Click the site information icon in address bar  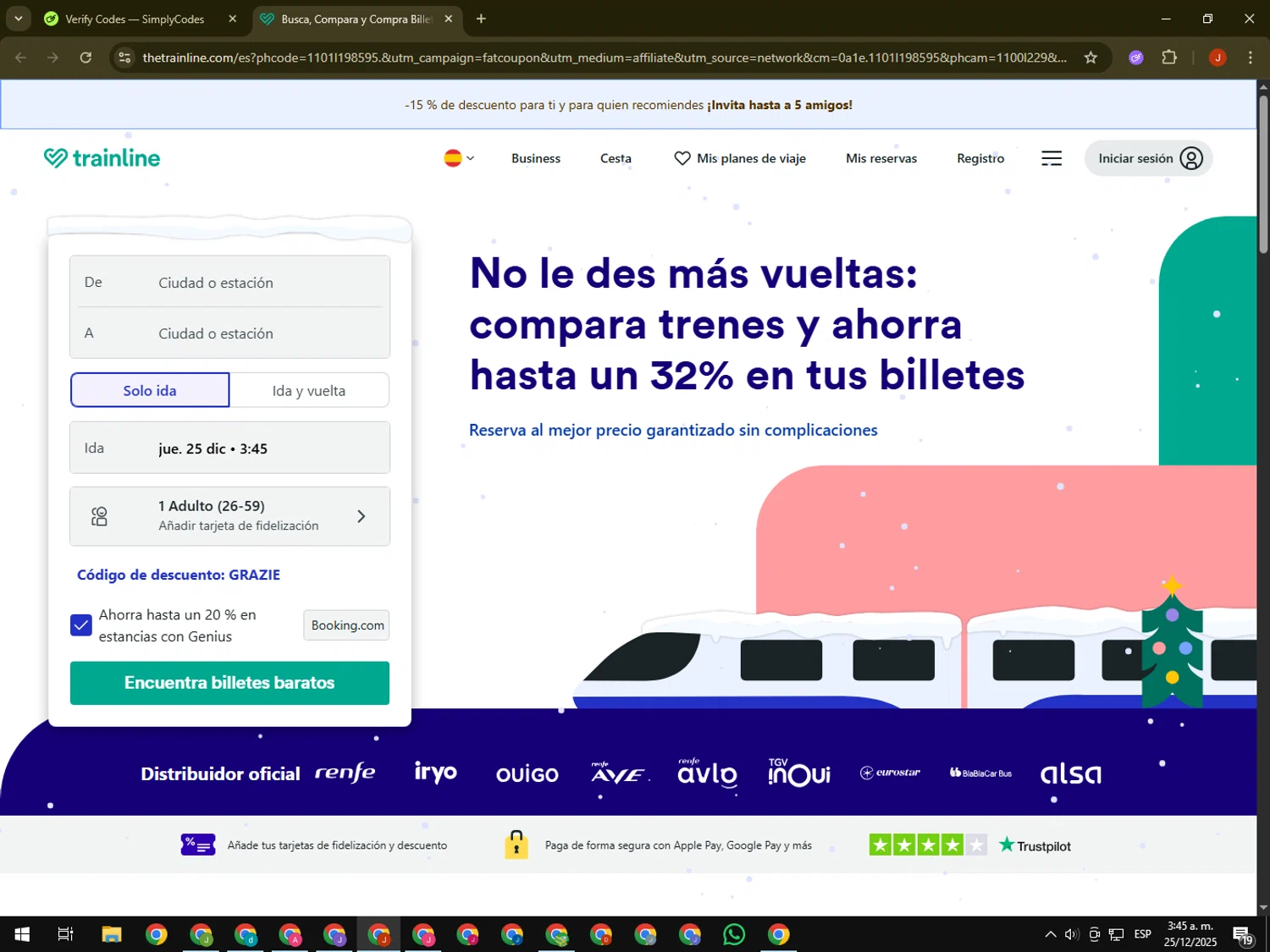point(124,58)
